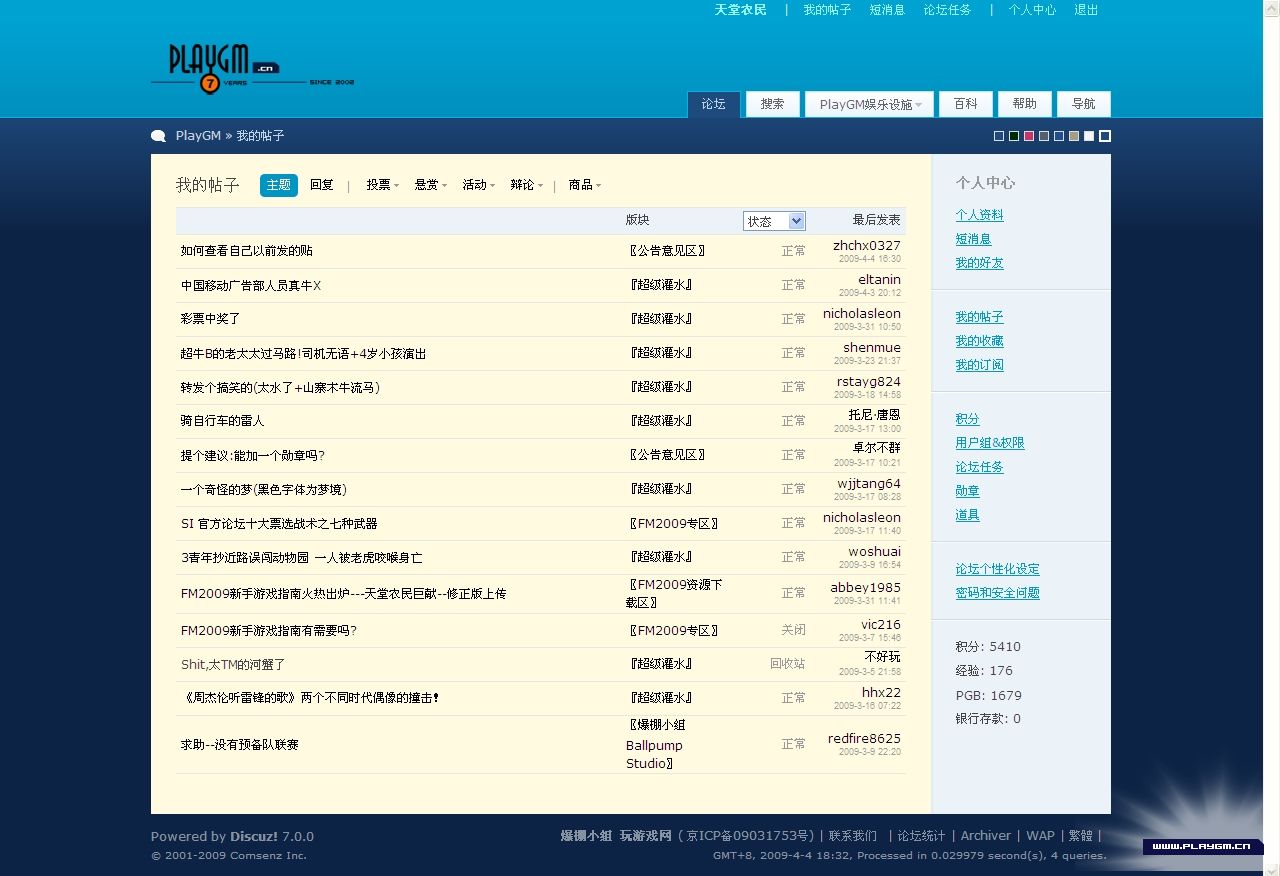Open 道具 in the sidebar
1280x876 pixels.
(x=967, y=515)
